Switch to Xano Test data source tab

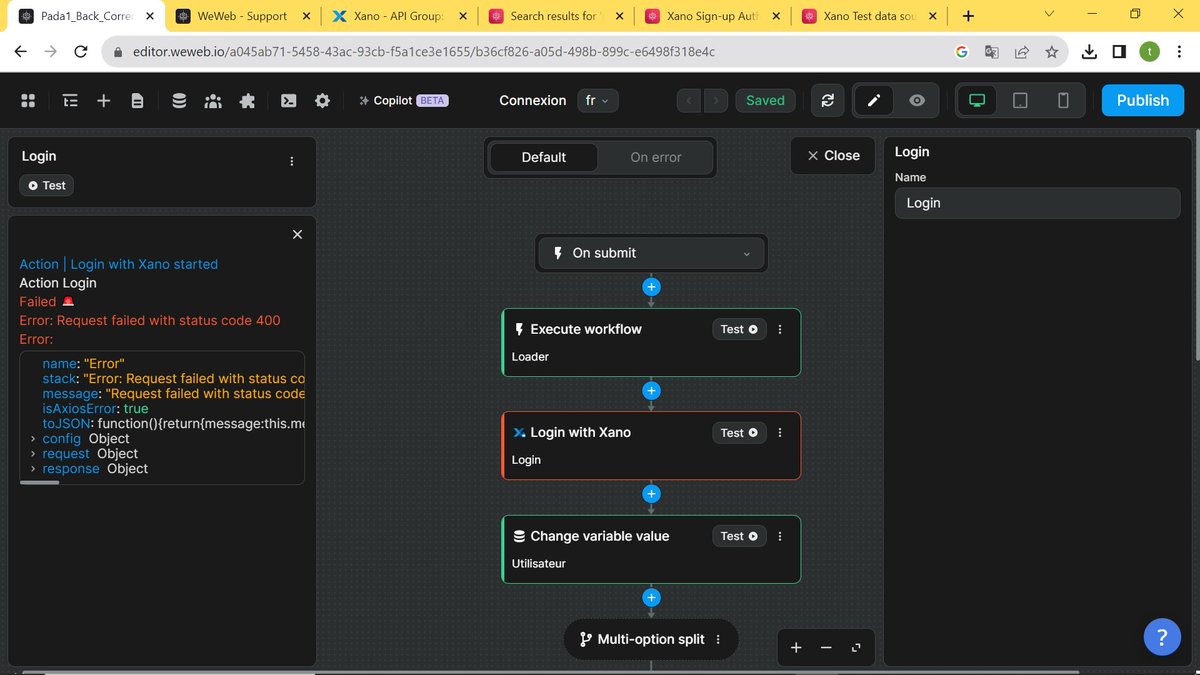(x=870, y=16)
